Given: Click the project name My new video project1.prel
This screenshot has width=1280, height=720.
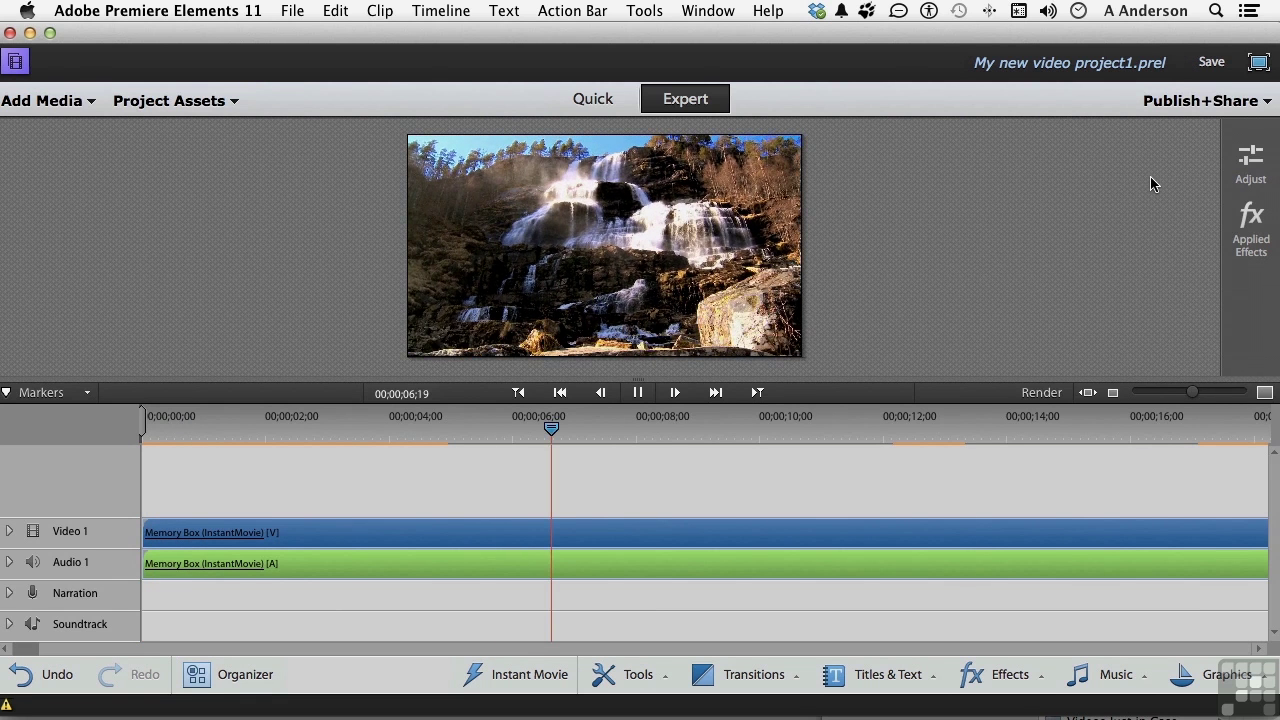Looking at the screenshot, I should 1069,62.
